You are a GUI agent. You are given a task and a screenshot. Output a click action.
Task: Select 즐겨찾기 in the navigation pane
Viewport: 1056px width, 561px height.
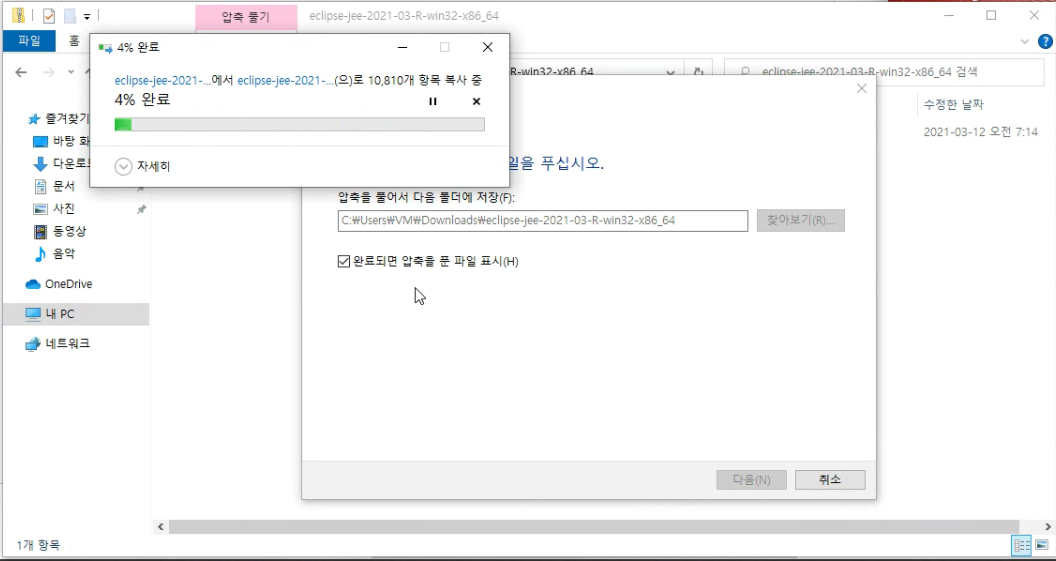click(x=57, y=119)
